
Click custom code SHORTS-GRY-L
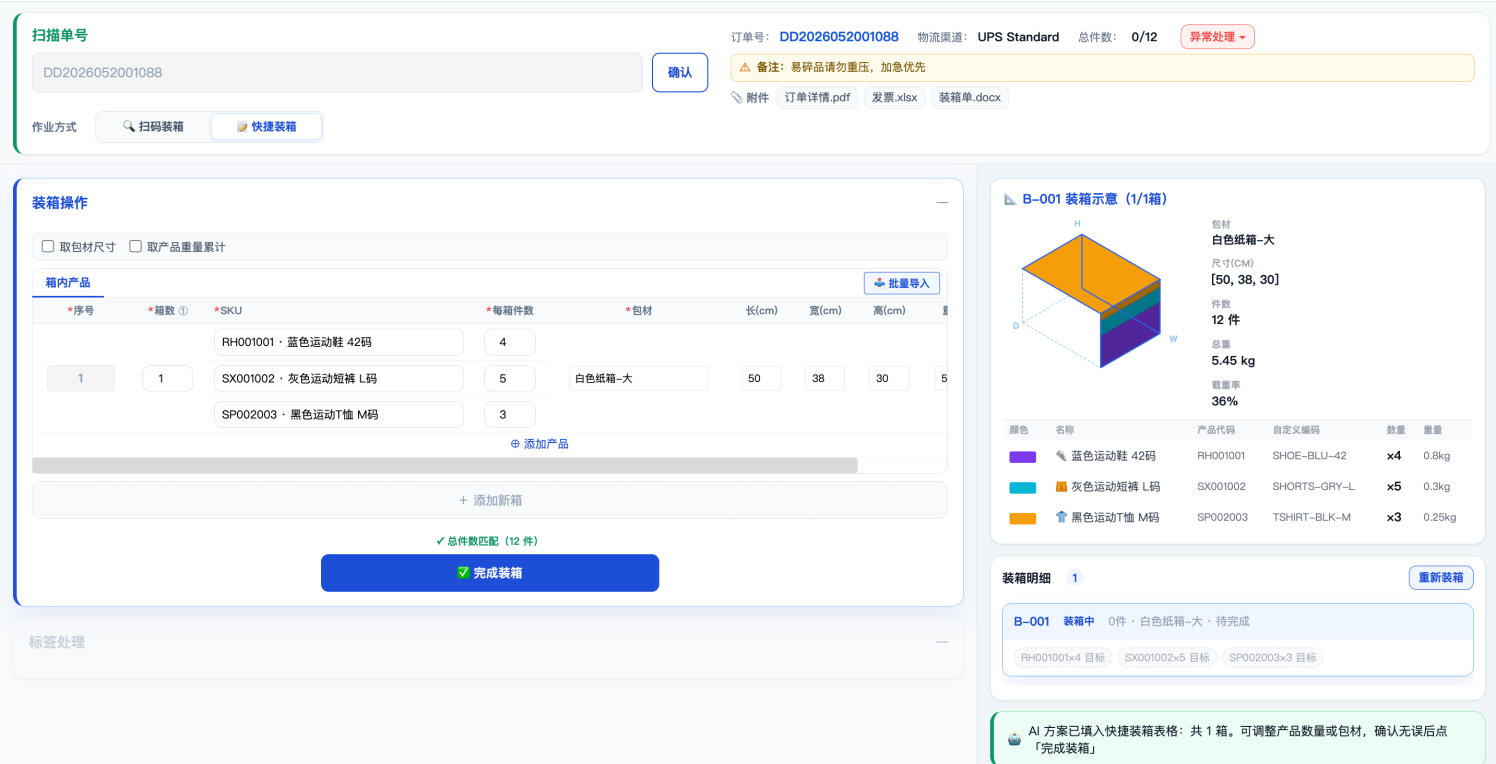tap(1313, 487)
